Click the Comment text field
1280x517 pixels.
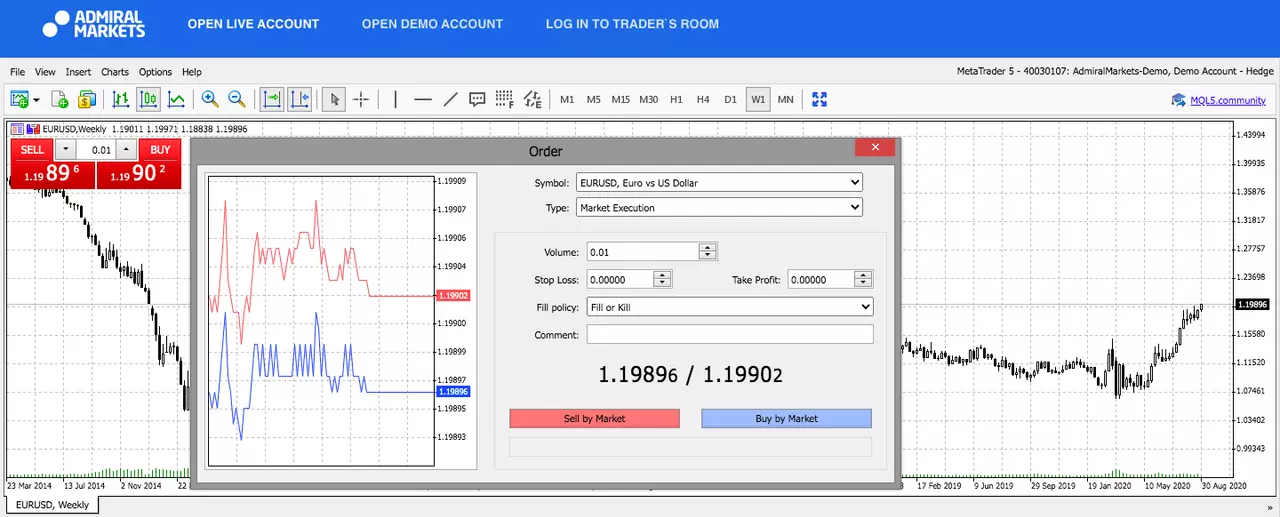[x=730, y=334]
